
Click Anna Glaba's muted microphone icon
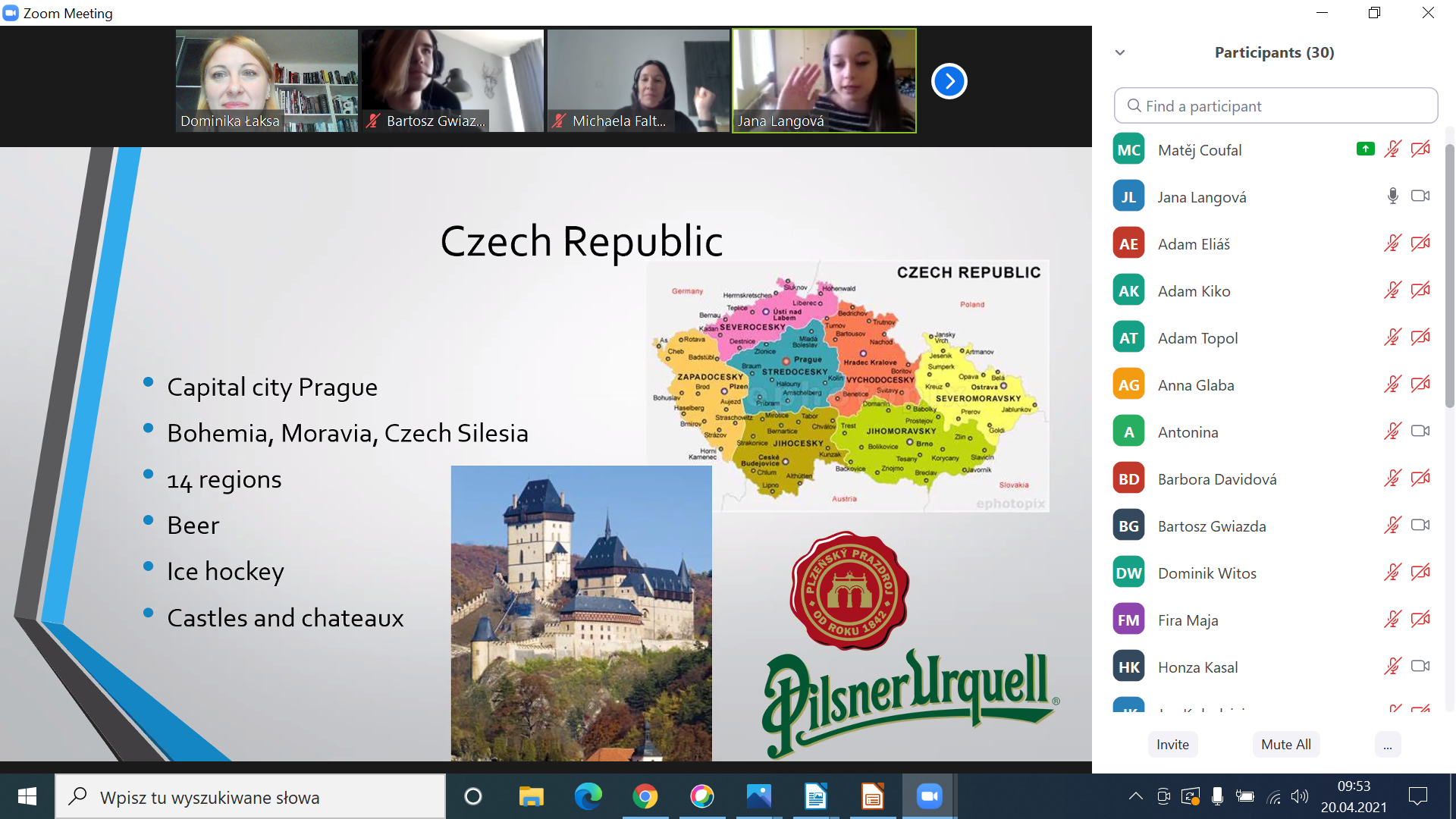pos(1392,384)
